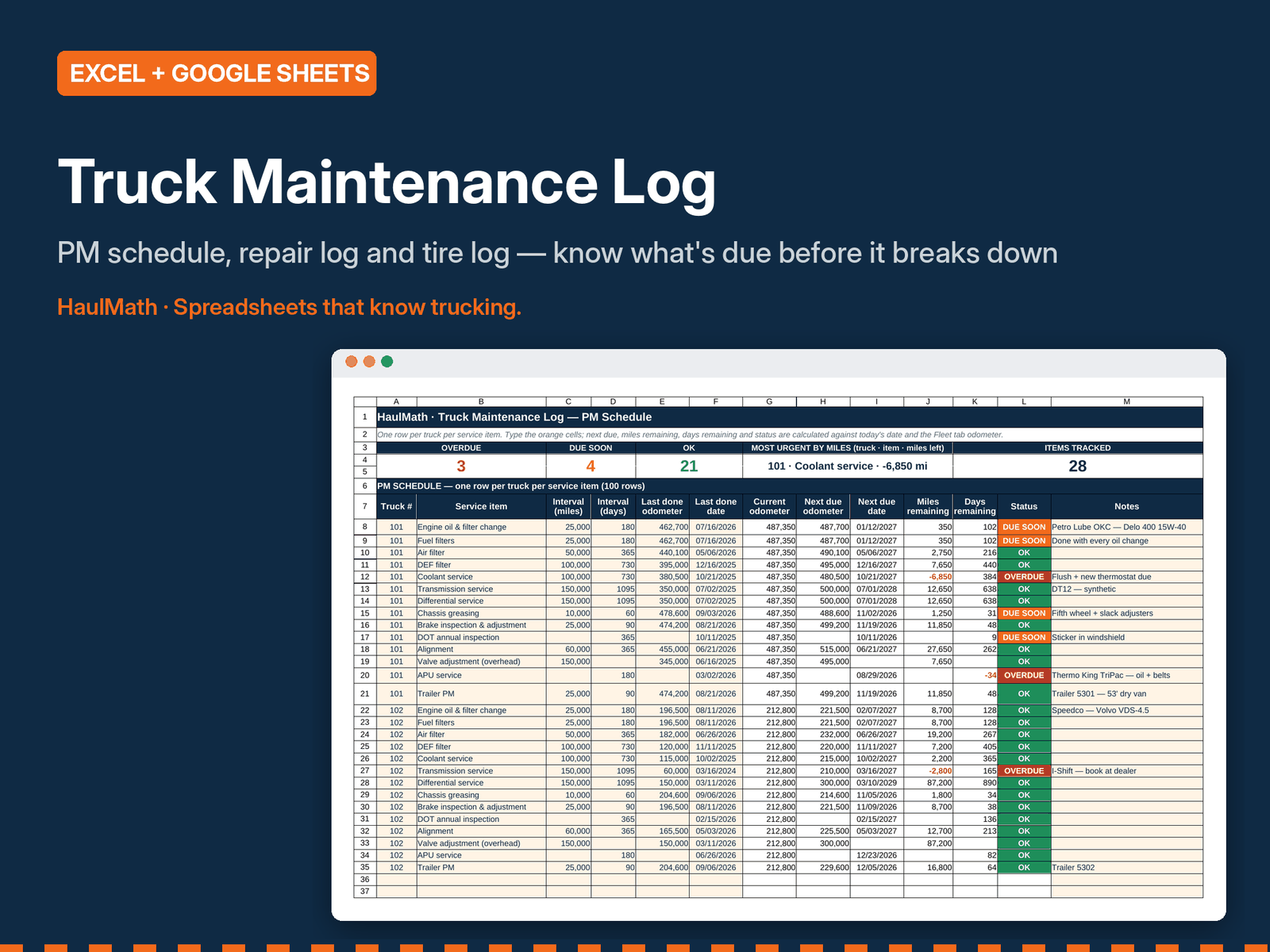Image resolution: width=1270 pixels, height=952 pixels.
Task: Click the 'Service item' column heading
Action: (481, 506)
